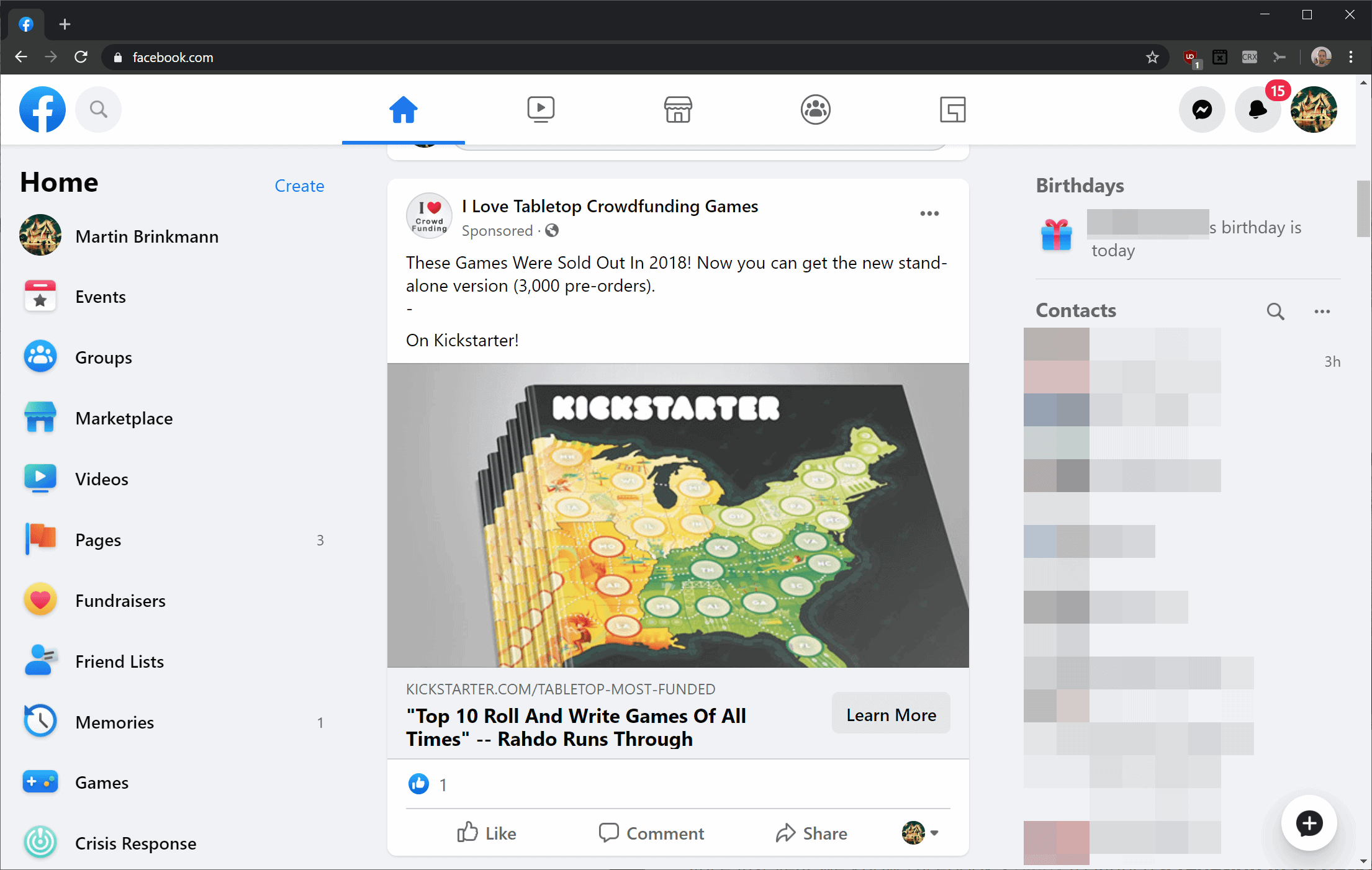
Task: Open Facebook Pages icon in sidebar
Action: (x=40, y=540)
